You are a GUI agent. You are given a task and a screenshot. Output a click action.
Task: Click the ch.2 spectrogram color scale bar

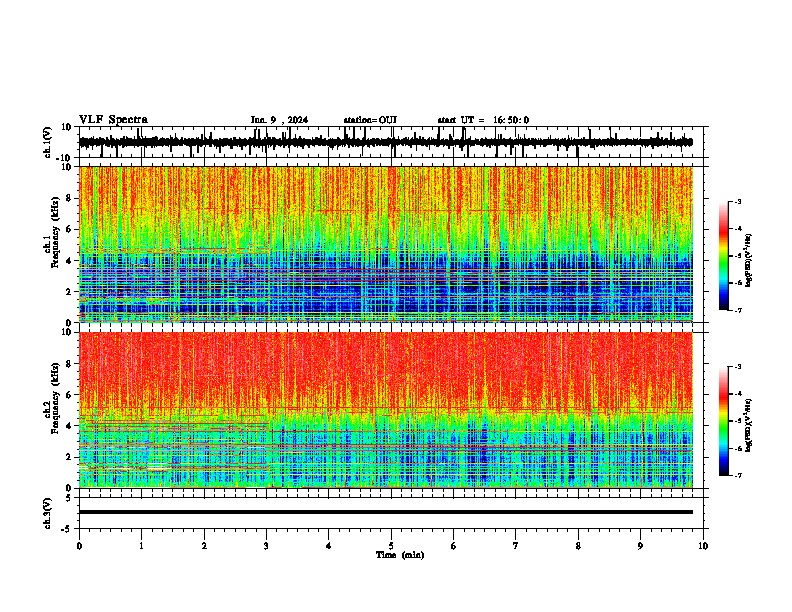coord(724,421)
